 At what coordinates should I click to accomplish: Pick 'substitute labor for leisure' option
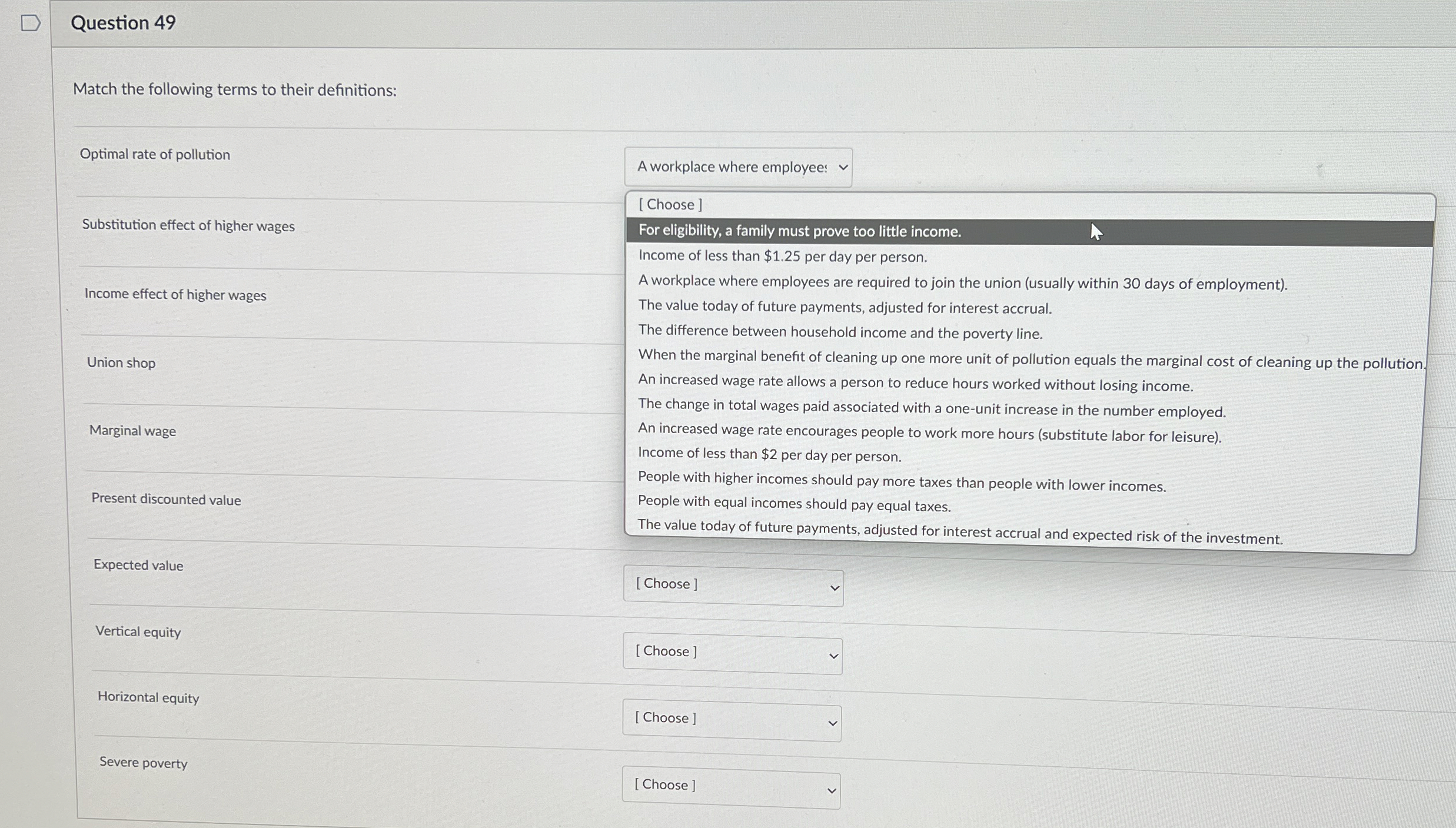point(929,433)
